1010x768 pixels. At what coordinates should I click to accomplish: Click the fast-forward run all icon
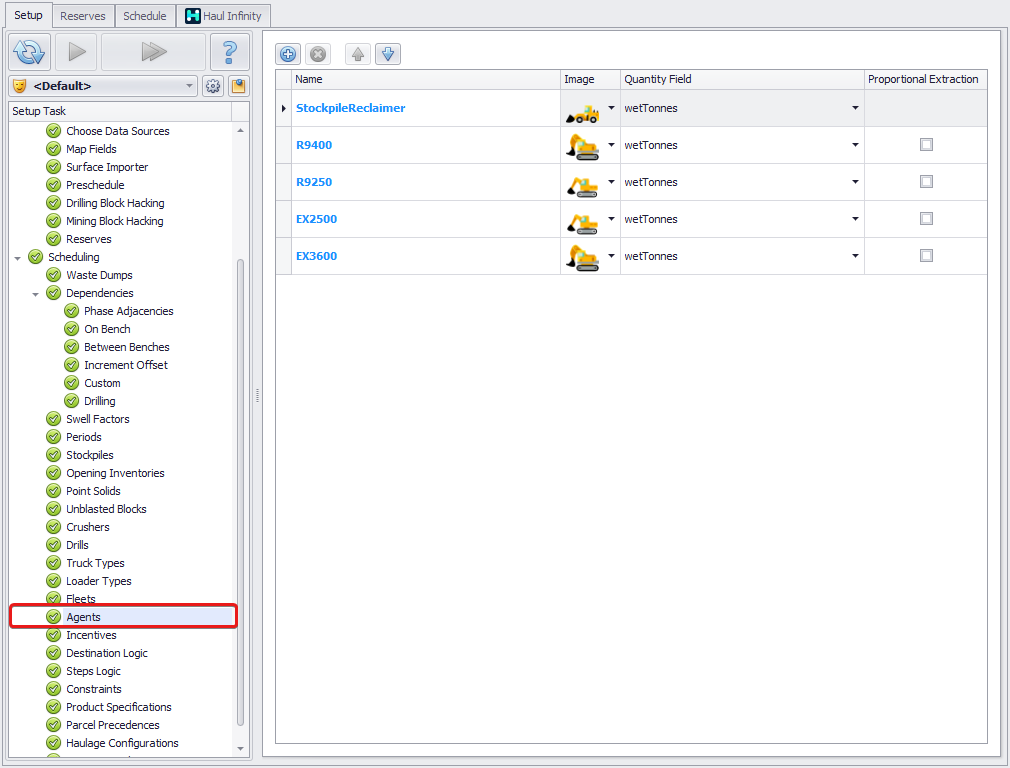pyautogui.click(x=153, y=52)
